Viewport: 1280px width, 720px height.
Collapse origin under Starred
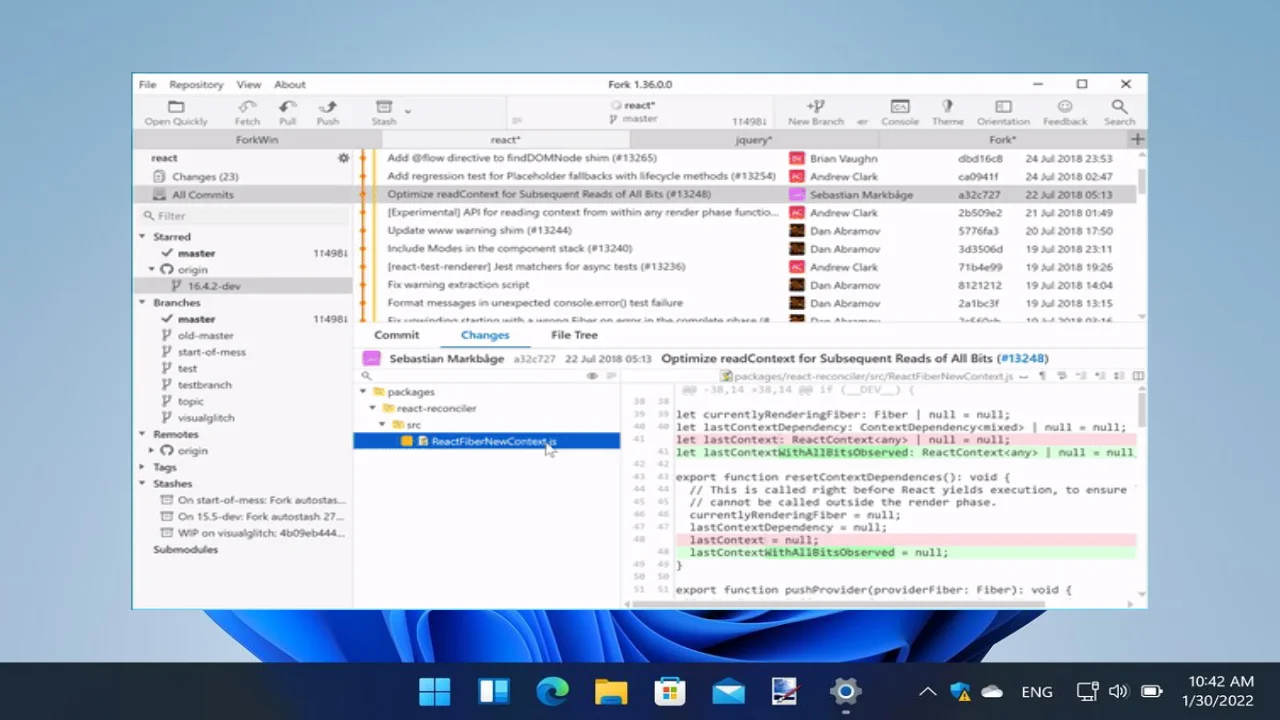(x=152, y=269)
